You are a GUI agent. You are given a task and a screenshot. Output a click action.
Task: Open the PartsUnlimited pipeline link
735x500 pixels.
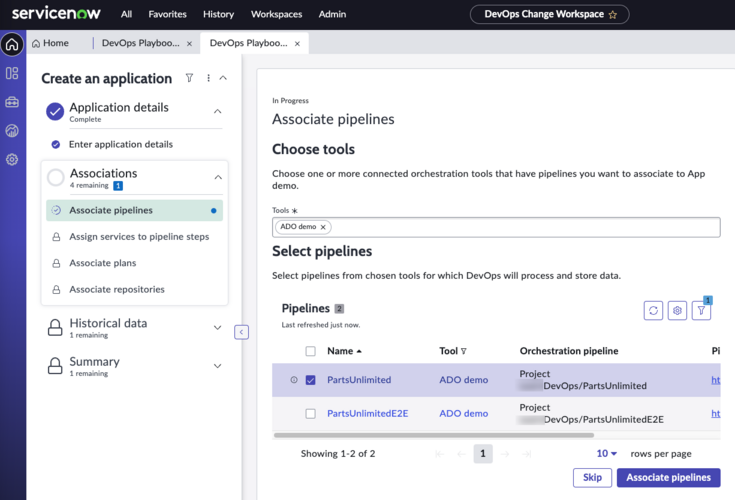point(359,380)
